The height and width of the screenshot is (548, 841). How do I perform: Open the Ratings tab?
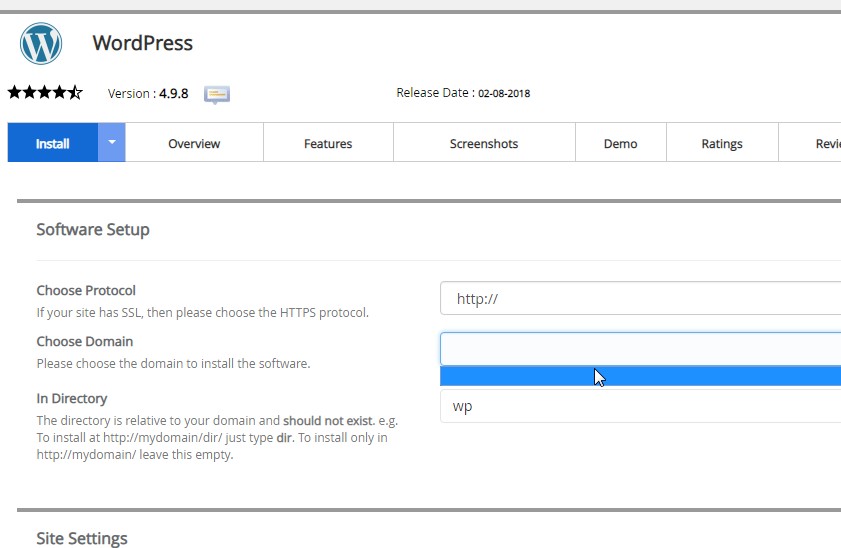[722, 143]
